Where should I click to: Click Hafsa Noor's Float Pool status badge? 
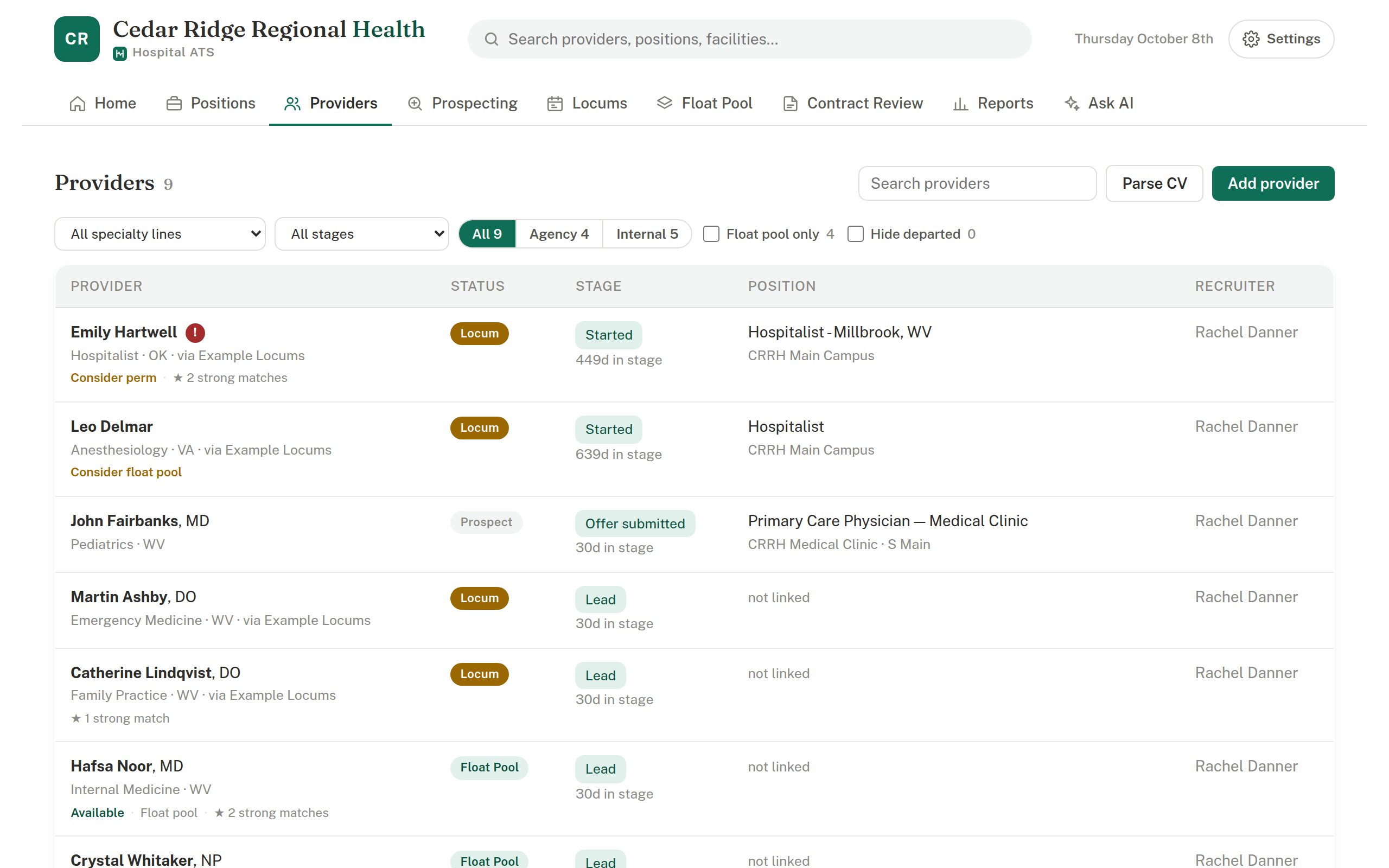pos(489,768)
